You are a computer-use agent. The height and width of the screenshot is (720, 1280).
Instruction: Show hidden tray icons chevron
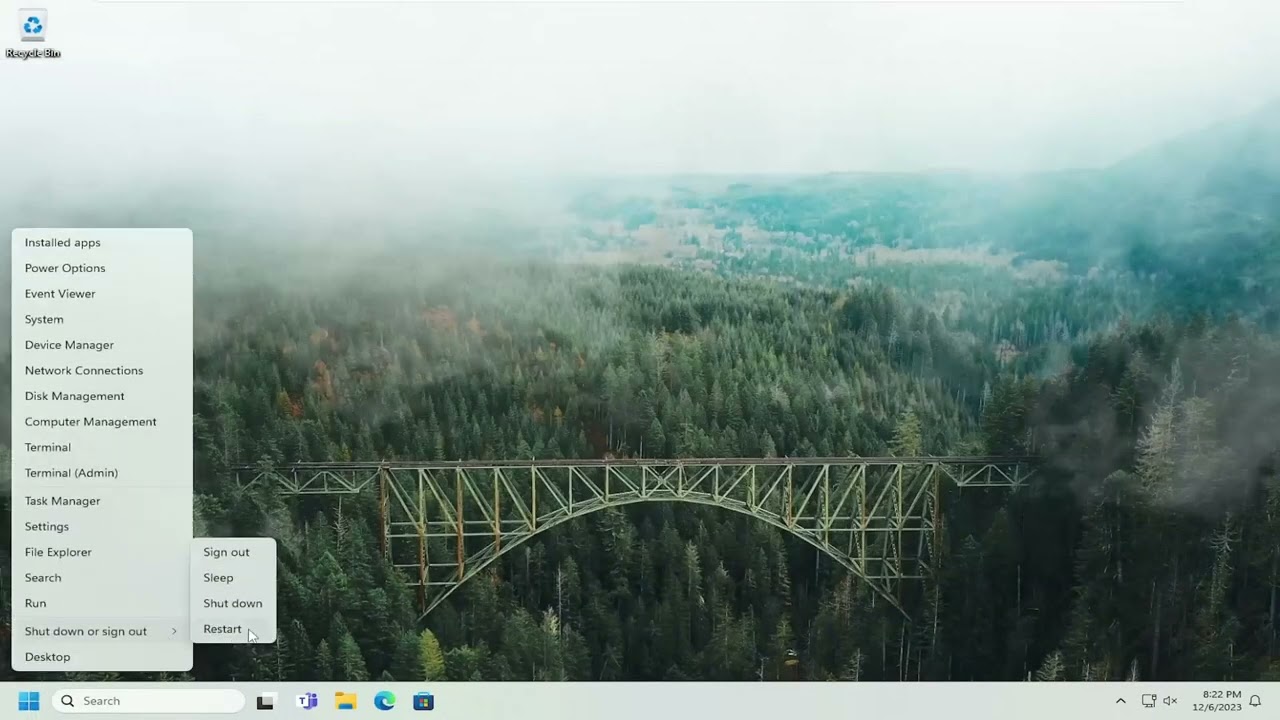(1120, 701)
